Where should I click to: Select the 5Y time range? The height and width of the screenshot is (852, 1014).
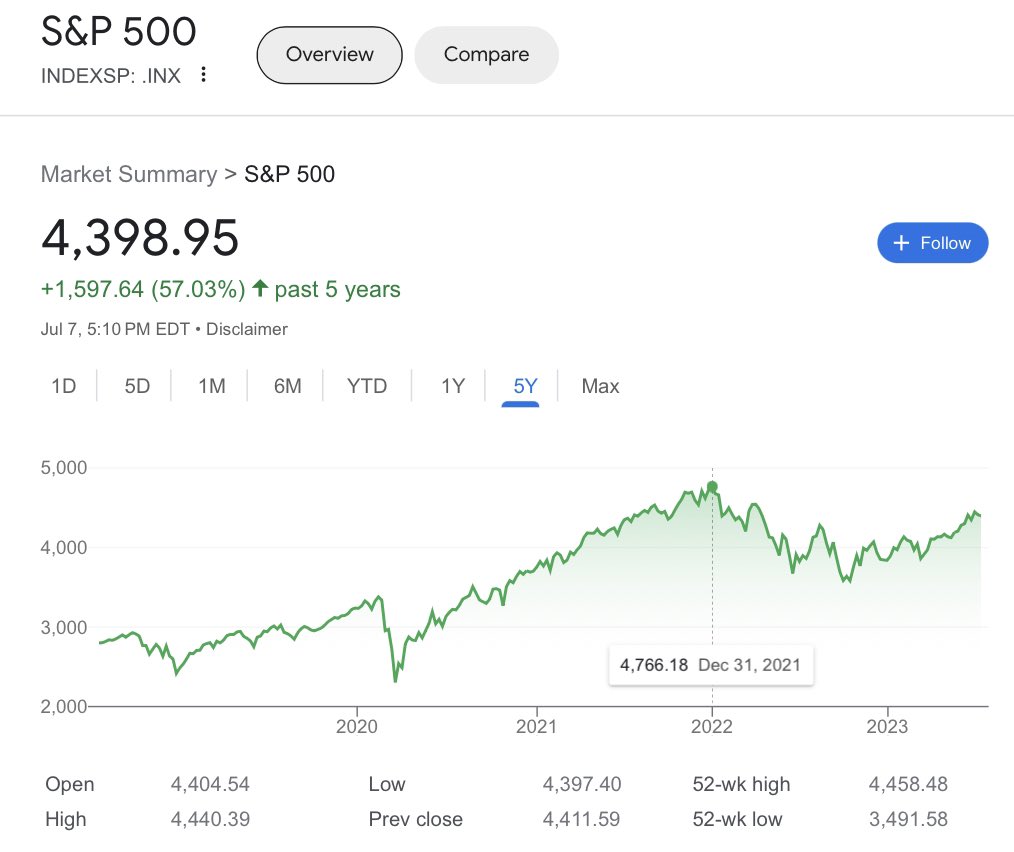(x=524, y=386)
